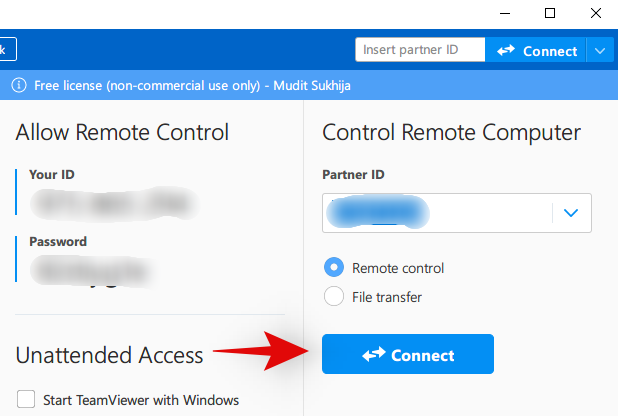Open dropdown arrow beside top Connect button
The image size is (618, 416).
click(599, 50)
